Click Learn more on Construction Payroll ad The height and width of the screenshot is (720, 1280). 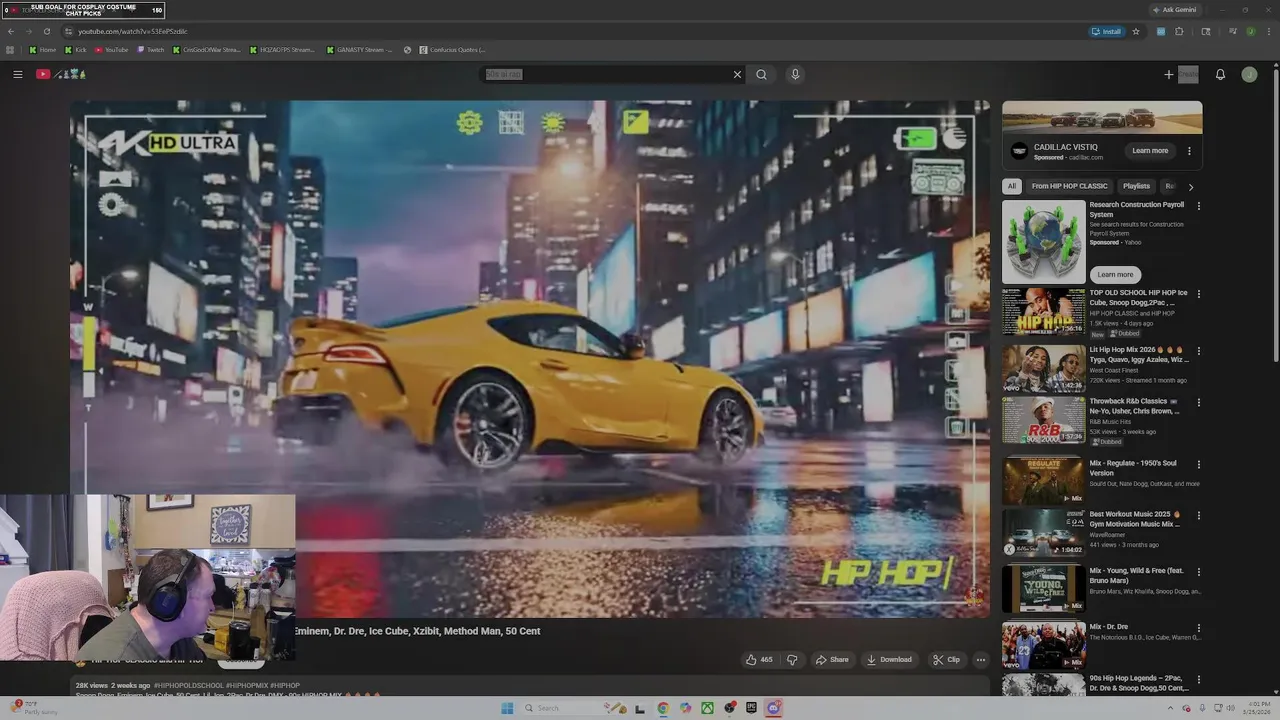pos(1115,274)
